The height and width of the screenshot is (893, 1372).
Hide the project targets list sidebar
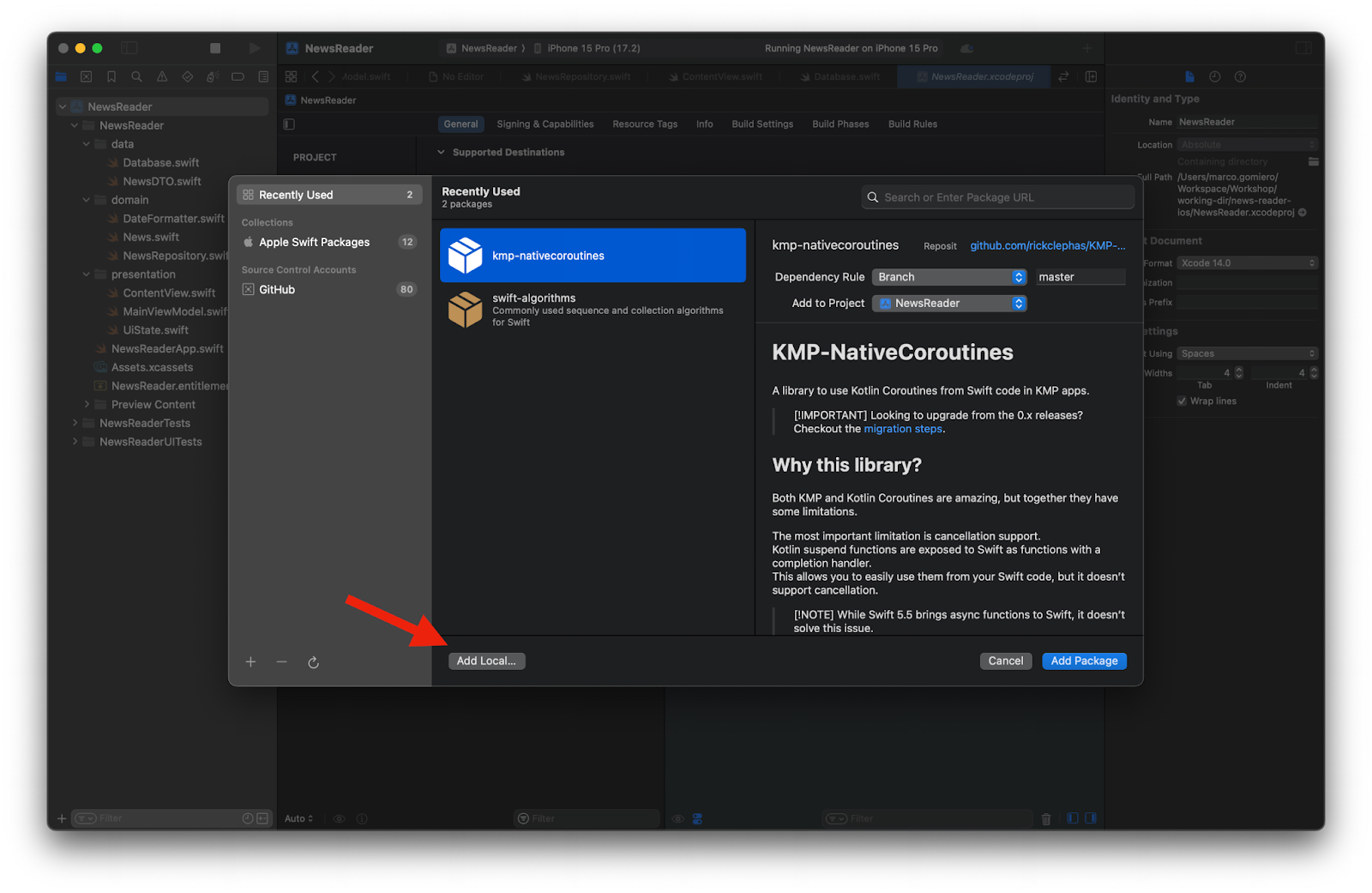coord(289,124)
